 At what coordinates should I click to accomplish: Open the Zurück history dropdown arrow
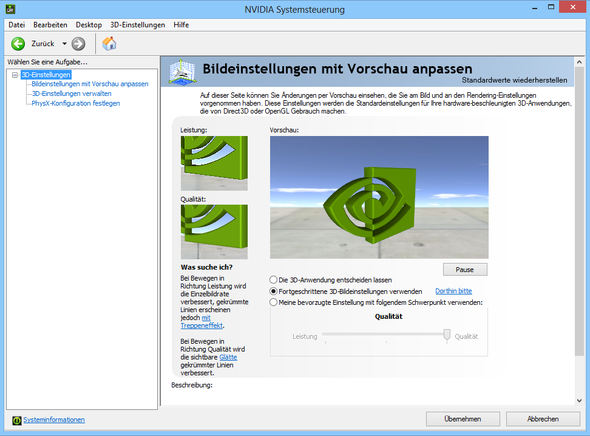coord(64,44)
